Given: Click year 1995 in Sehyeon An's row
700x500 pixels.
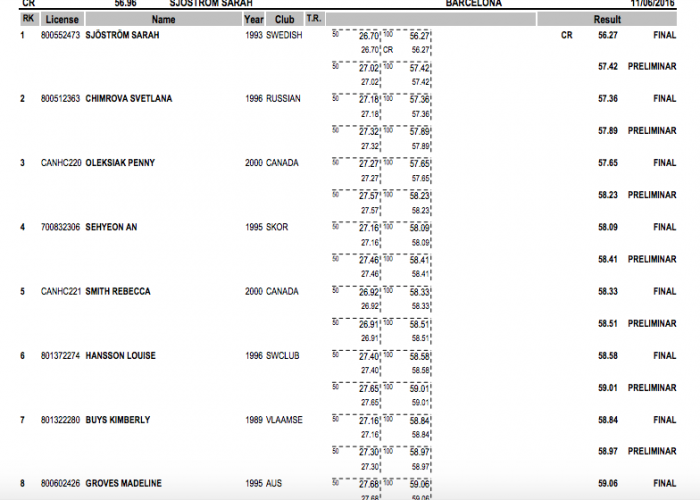Looking at the screenshot, I should (x=254, y=227).
